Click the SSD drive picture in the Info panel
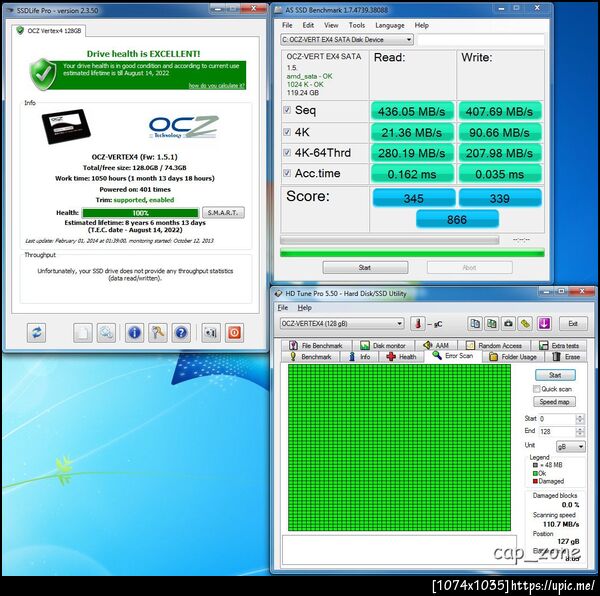 66,126
